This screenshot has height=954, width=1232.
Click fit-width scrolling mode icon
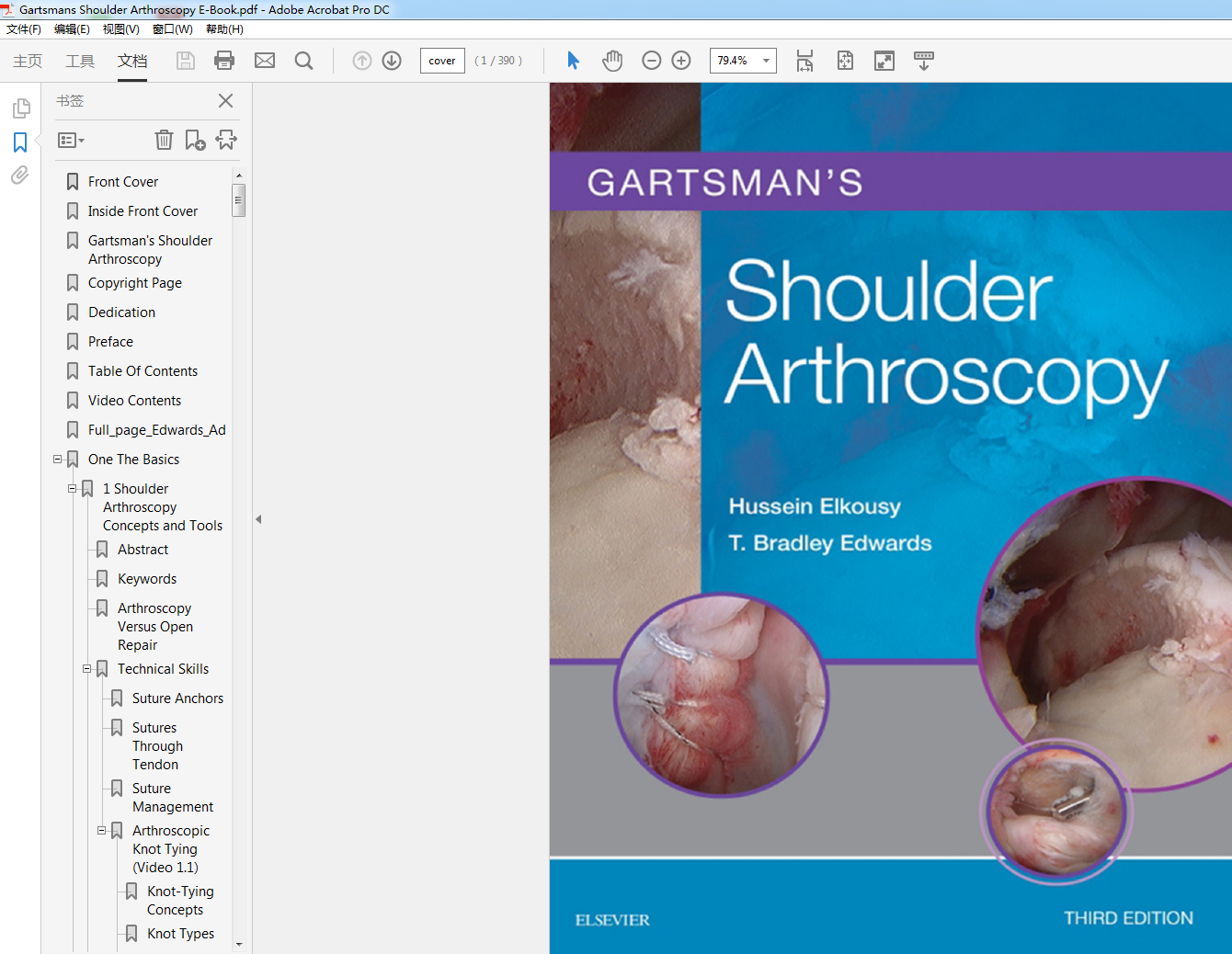[804, 61]
